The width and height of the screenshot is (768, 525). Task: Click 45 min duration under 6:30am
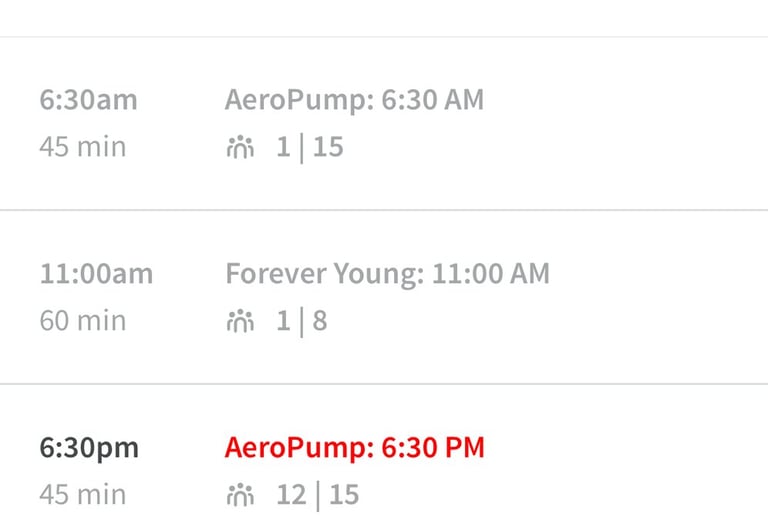[x=83, y=148]
